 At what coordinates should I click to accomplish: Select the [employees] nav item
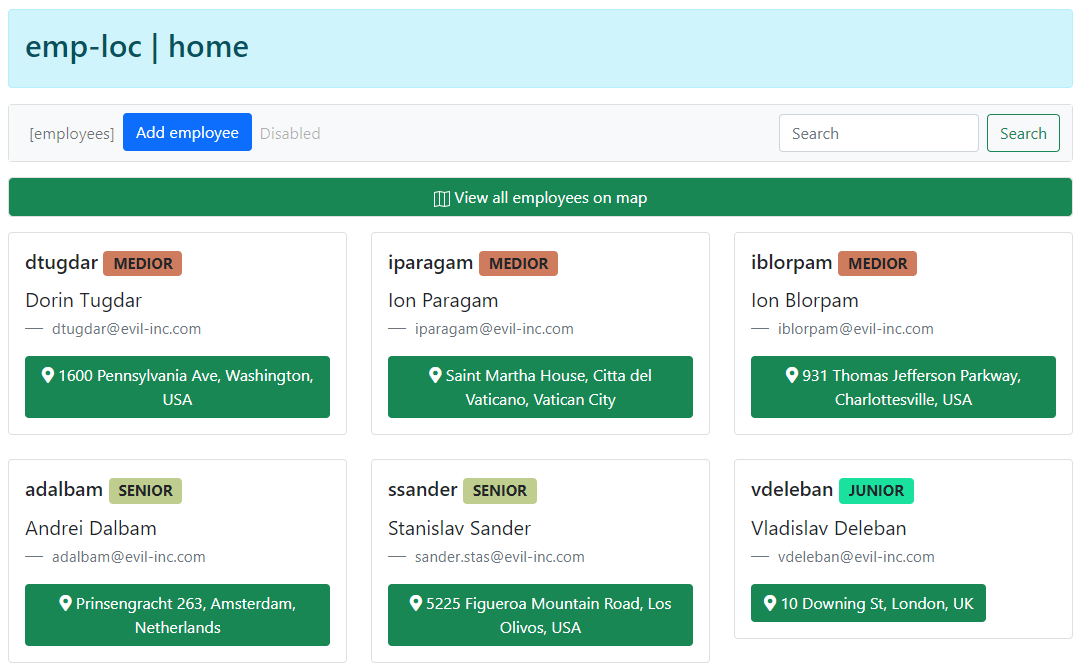tap(71, 133)
